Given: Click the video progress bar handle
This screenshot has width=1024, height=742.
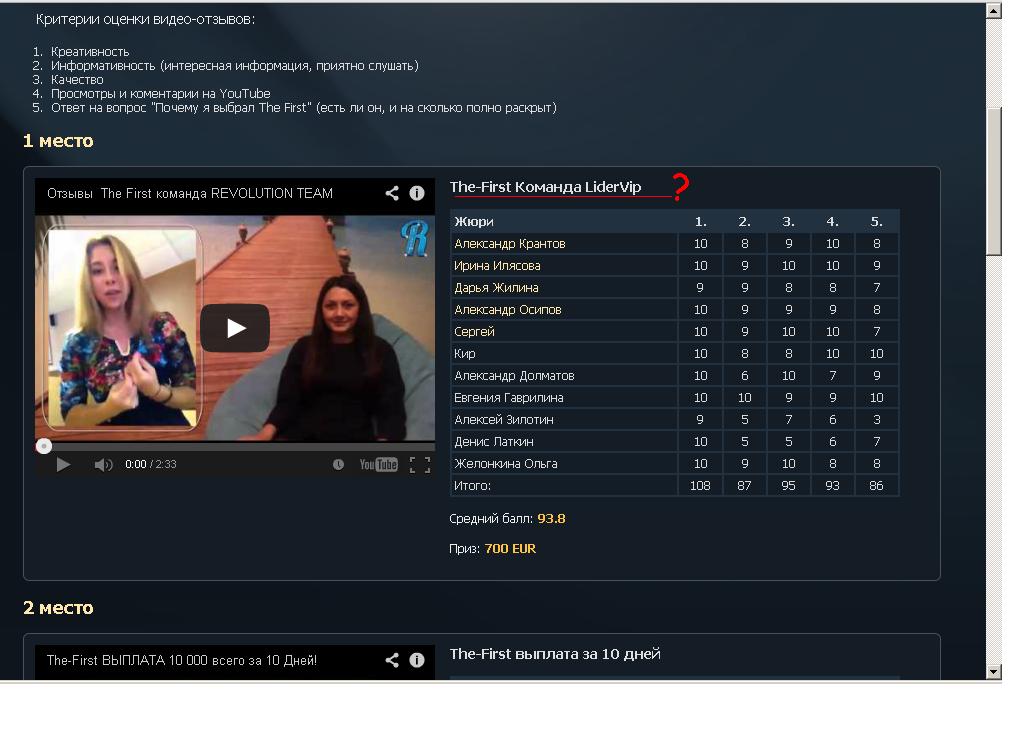Looking at the screenshot, I should tap(44, 446).
